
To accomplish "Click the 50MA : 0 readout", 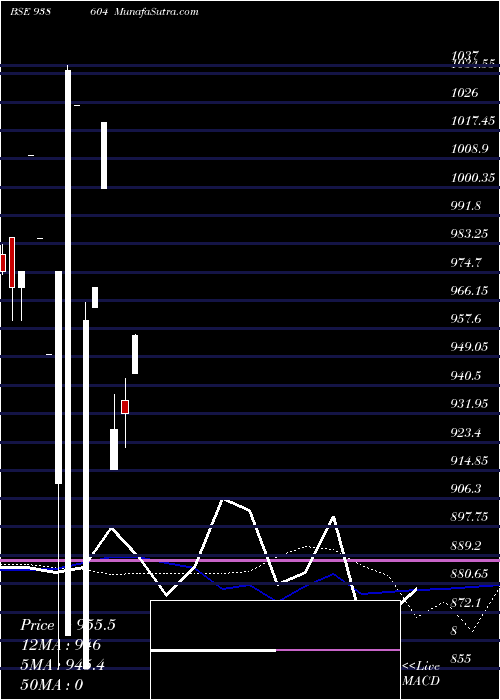I will (51, 684).
